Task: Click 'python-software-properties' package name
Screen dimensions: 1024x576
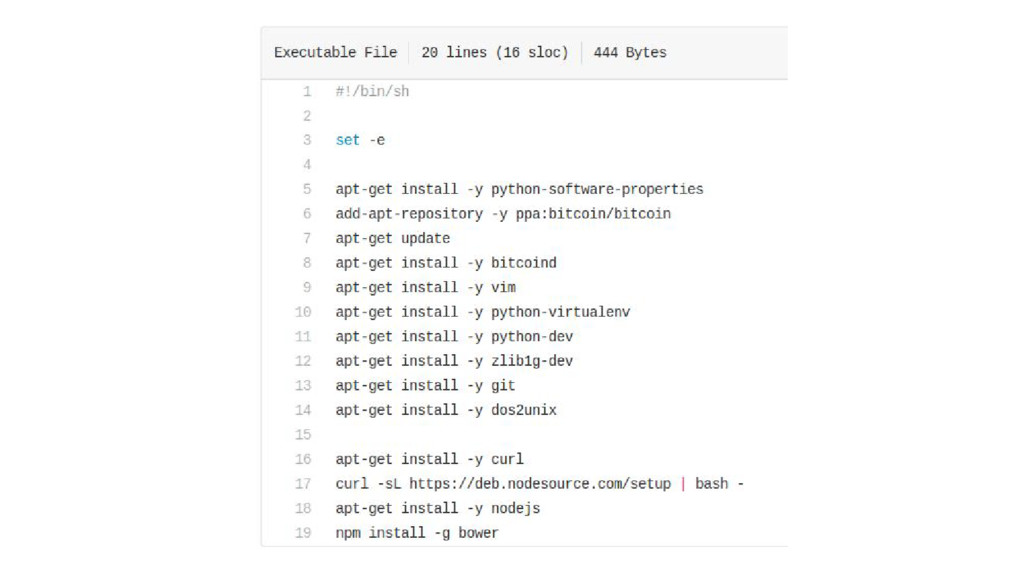Action: (597, 189)
